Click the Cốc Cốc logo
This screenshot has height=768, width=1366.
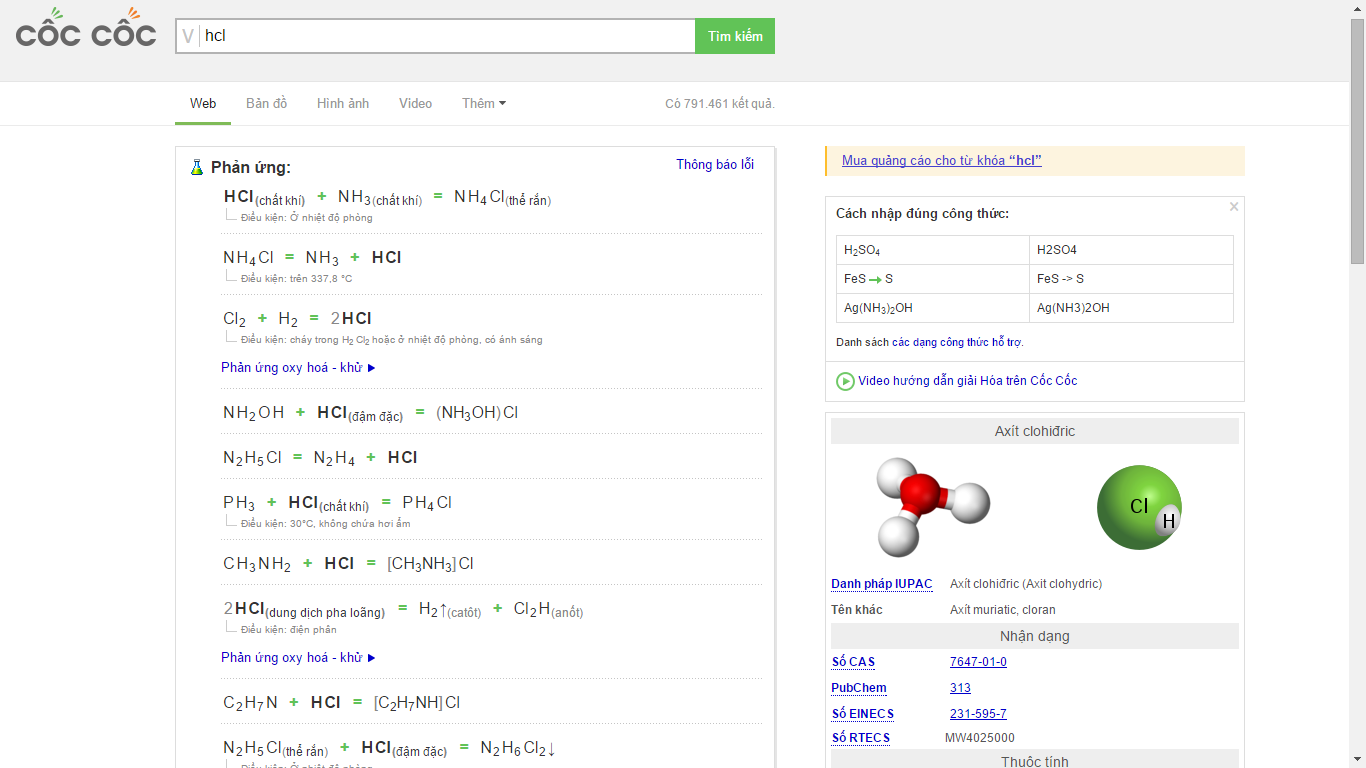pos(86,31)
